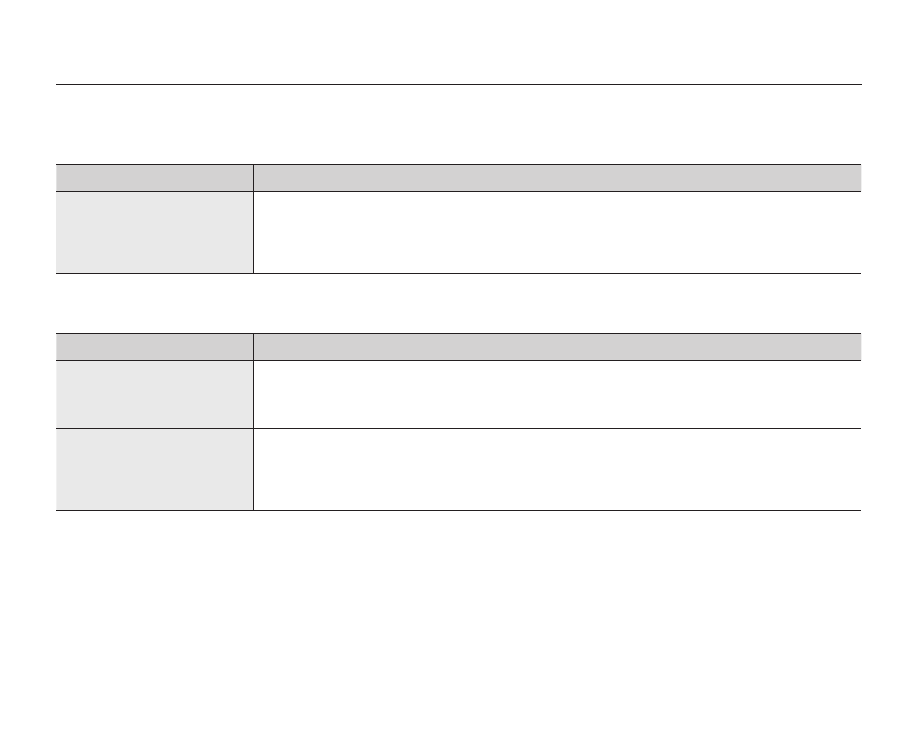This screenshot has width=918, height=738.
Task: Click the lower table's narrow left header cell
Action: pos(154,347)
